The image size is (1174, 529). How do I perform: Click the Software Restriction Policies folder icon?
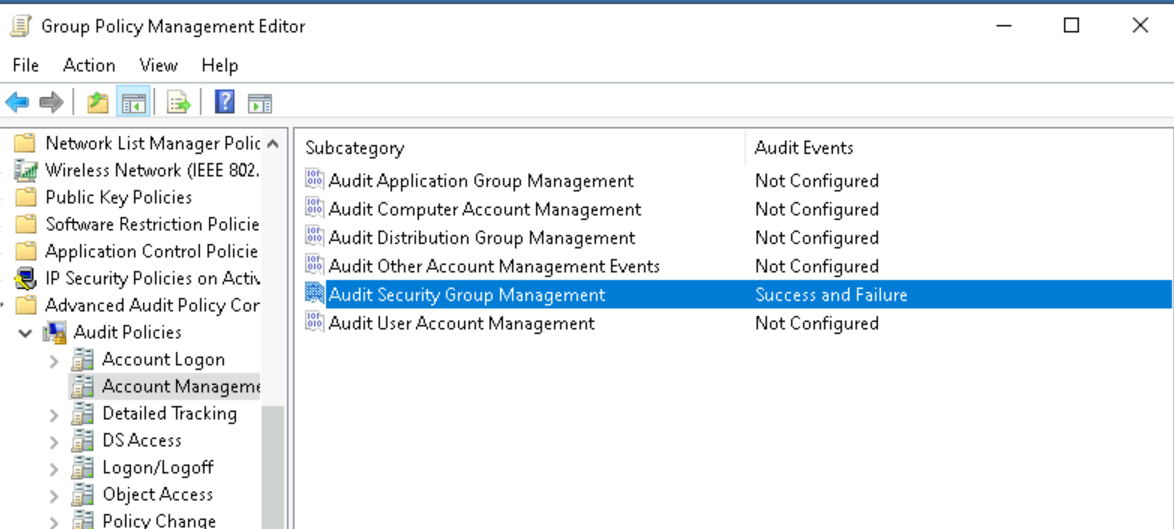pos(26,224)
